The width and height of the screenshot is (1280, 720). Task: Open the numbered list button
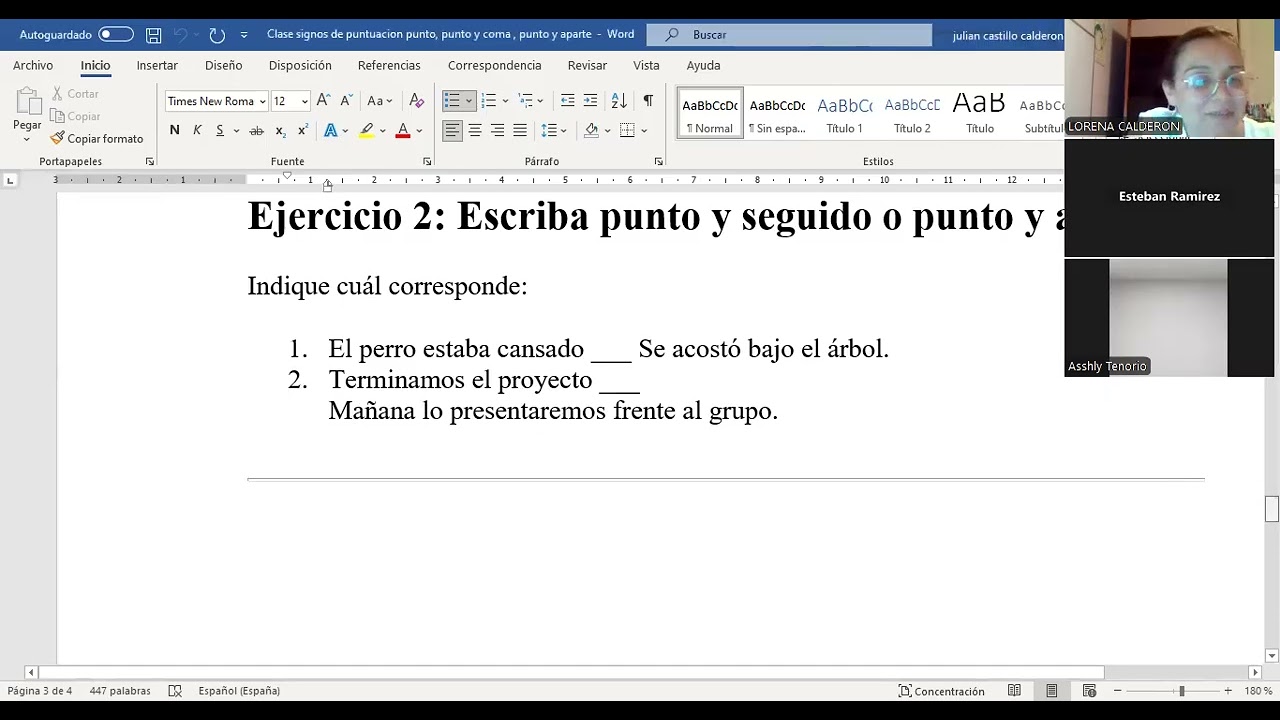[489, 101]
